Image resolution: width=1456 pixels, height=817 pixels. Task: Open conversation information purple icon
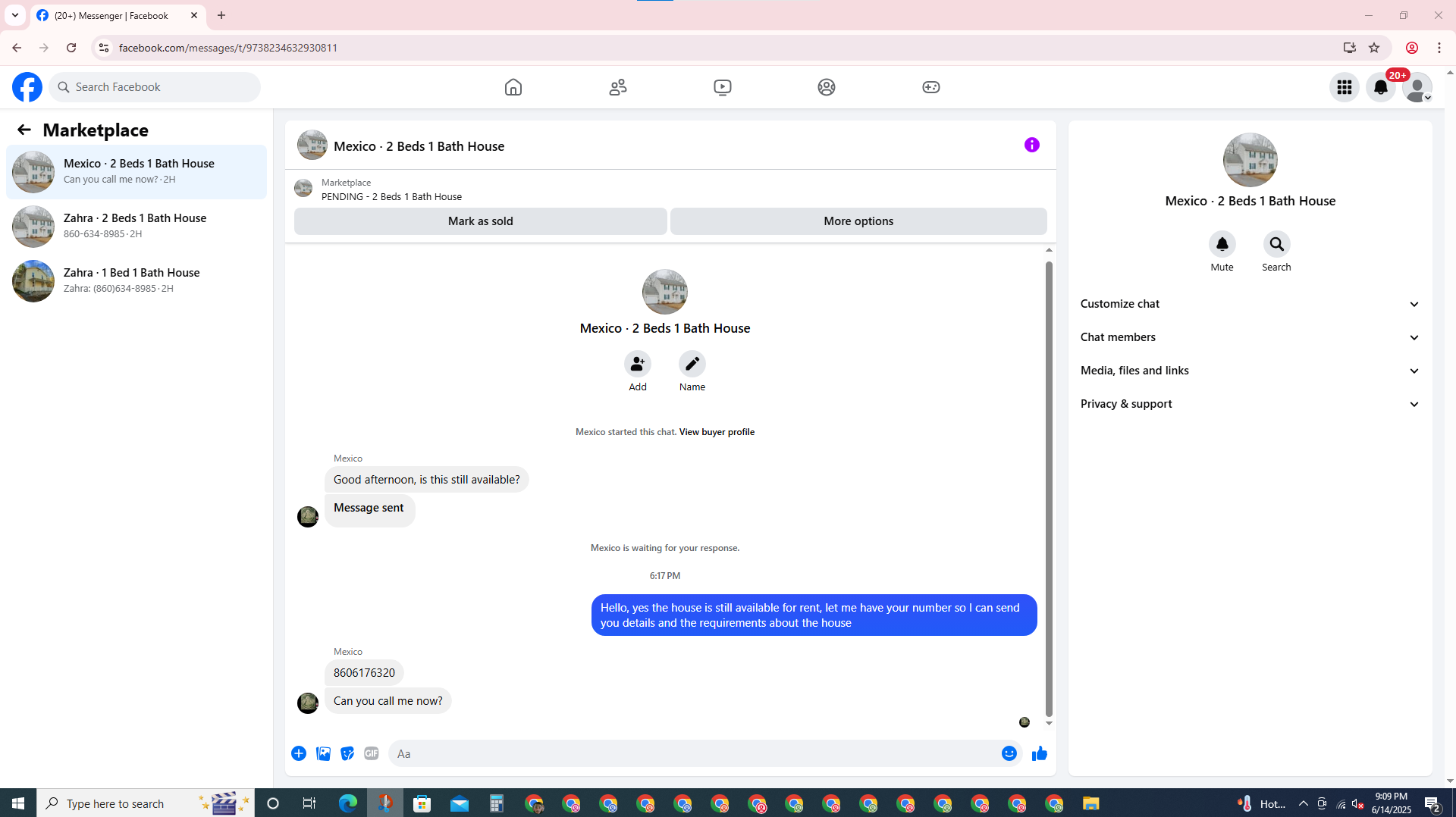1032,145
